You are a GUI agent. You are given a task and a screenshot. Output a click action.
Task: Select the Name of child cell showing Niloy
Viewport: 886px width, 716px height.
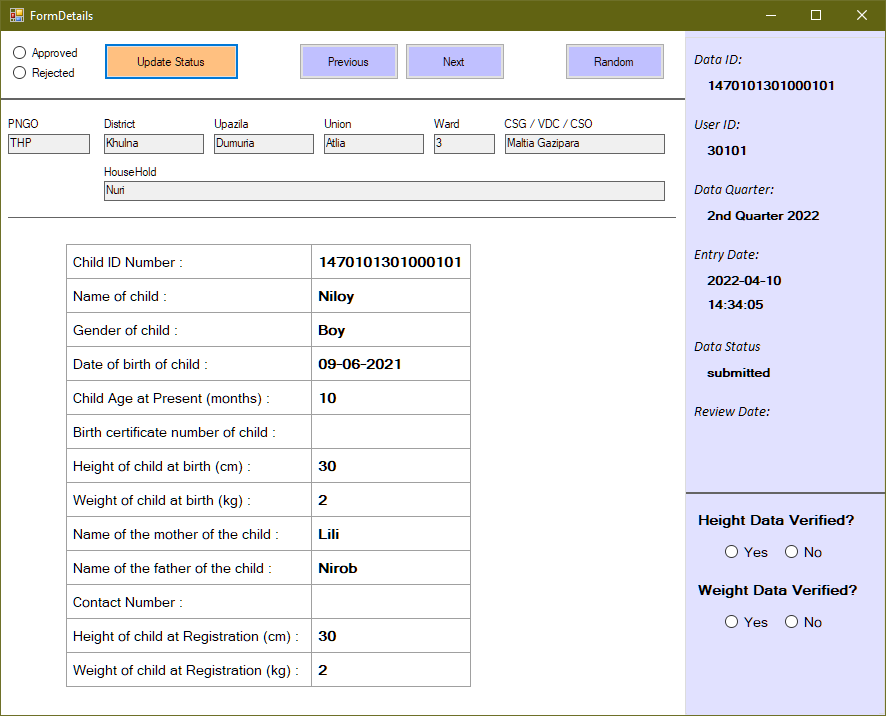click(x=390, y=295)
